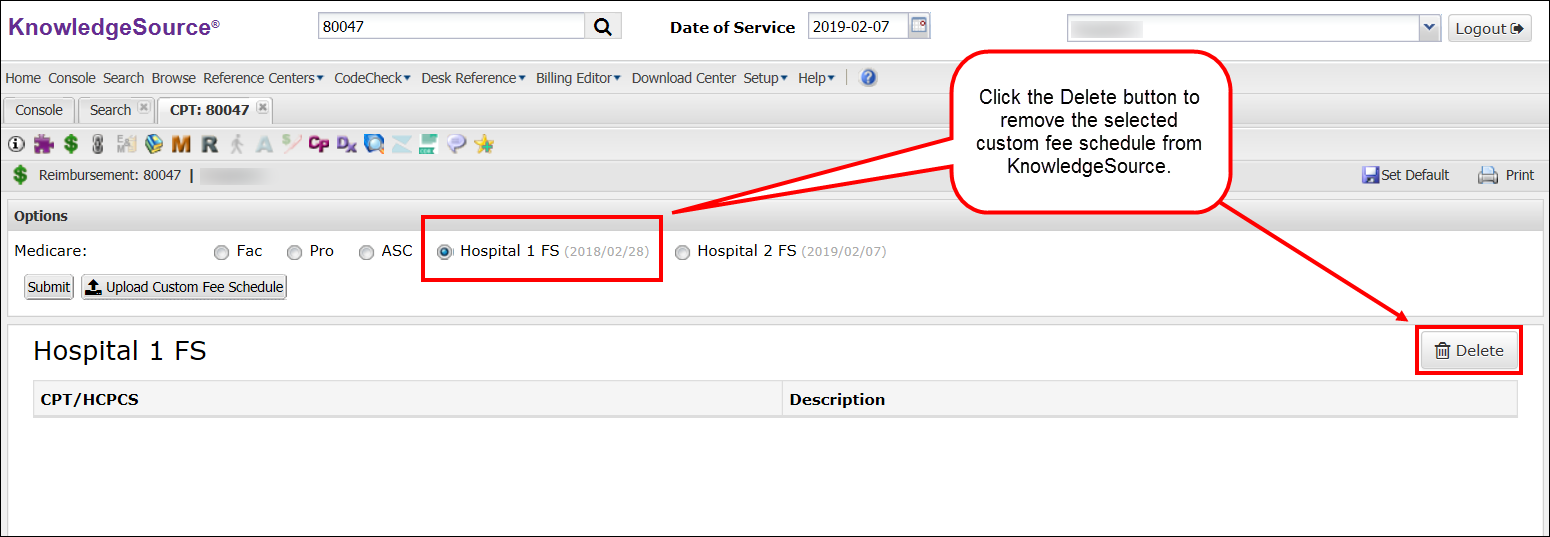Click the info icon in the toolbar

tap(16, 144)
